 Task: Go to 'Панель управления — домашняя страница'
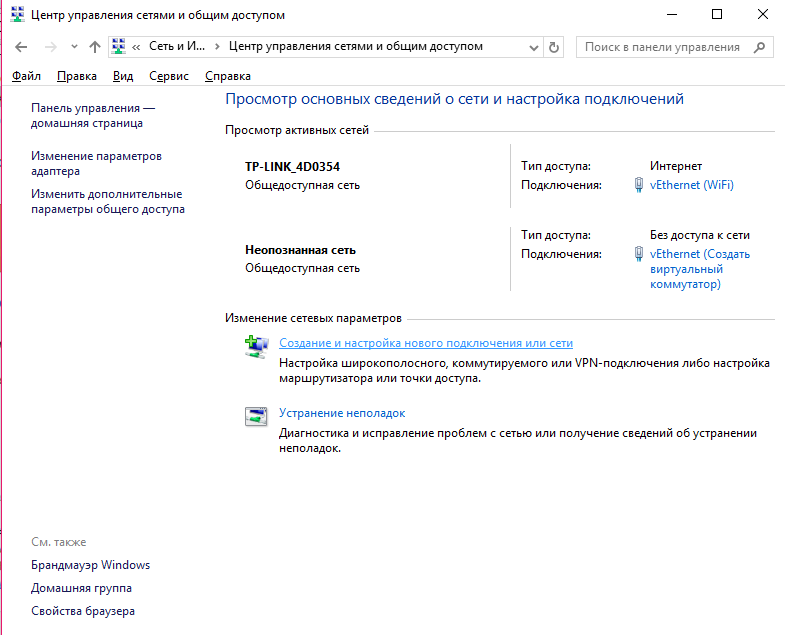click(x=93, y=116)
